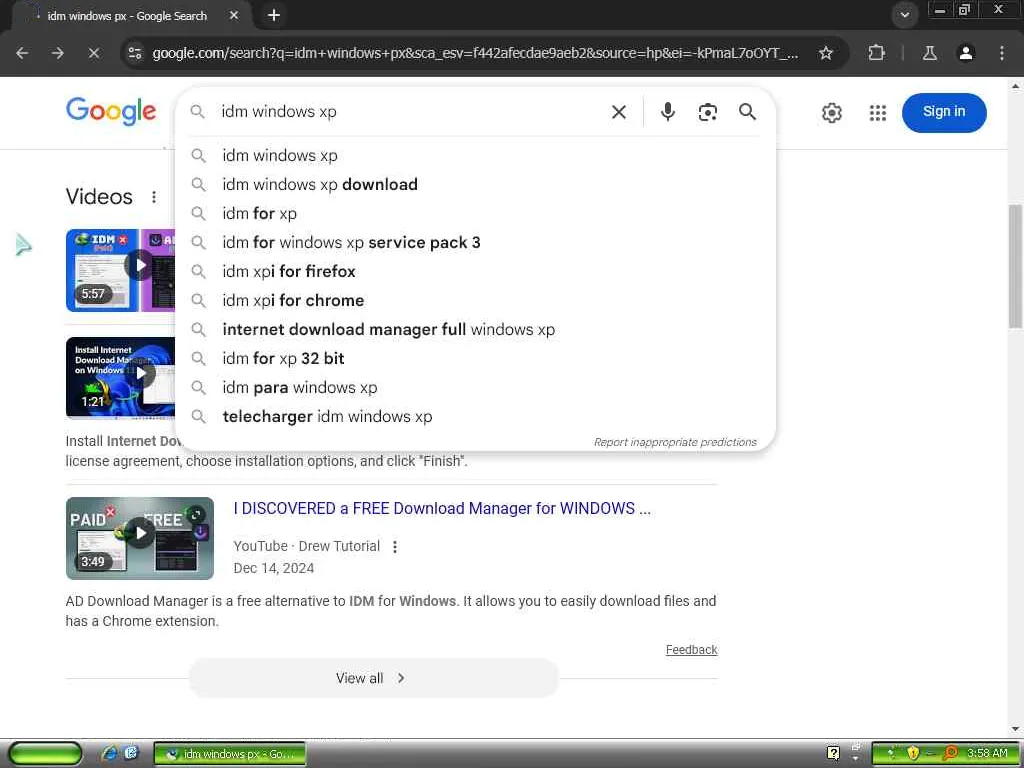This screenshot has height=768, width=1024.
Task: Open 'I DISCOVERED a FREE Download Manager' link
Action: pyautogui.click(x=442, y=508)
